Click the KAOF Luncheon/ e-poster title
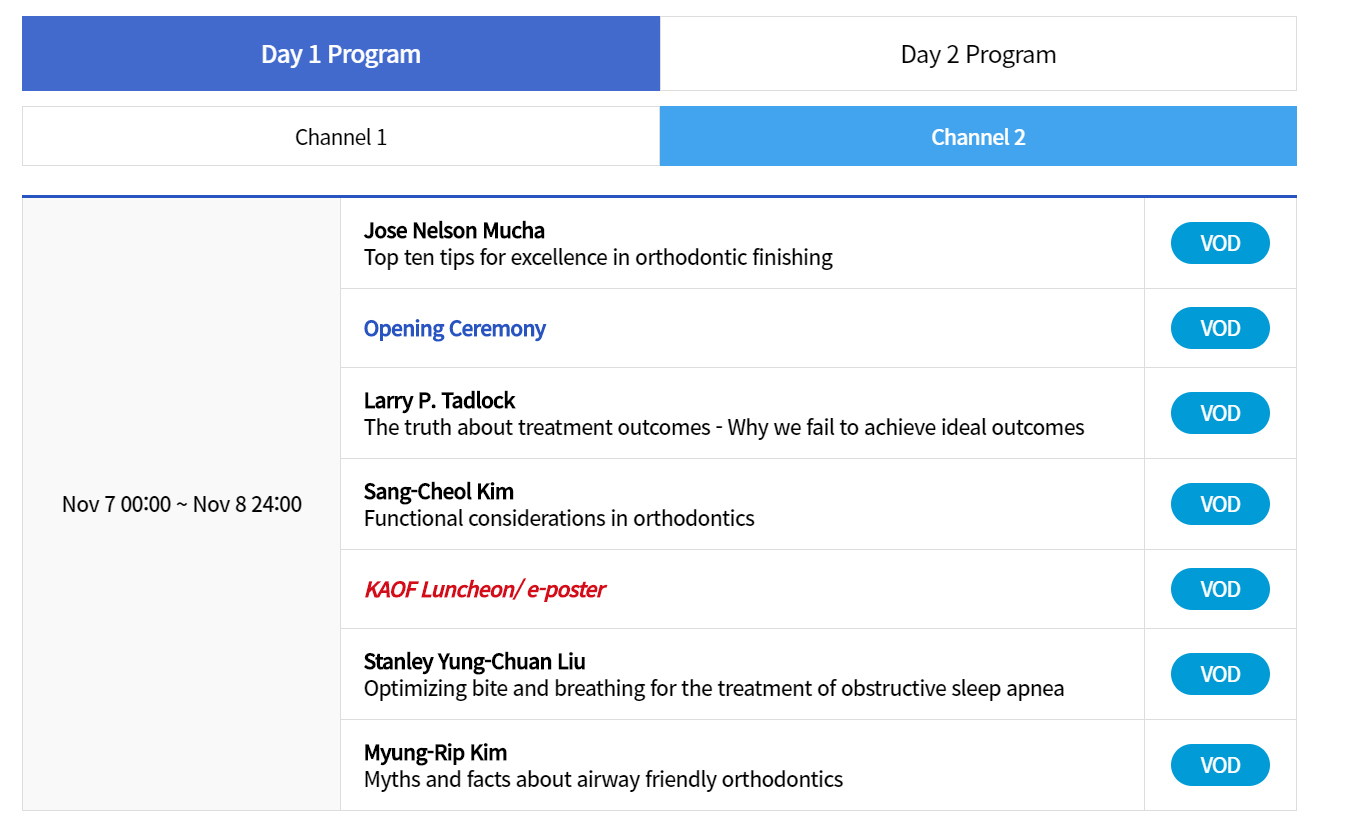 [485, 589]
